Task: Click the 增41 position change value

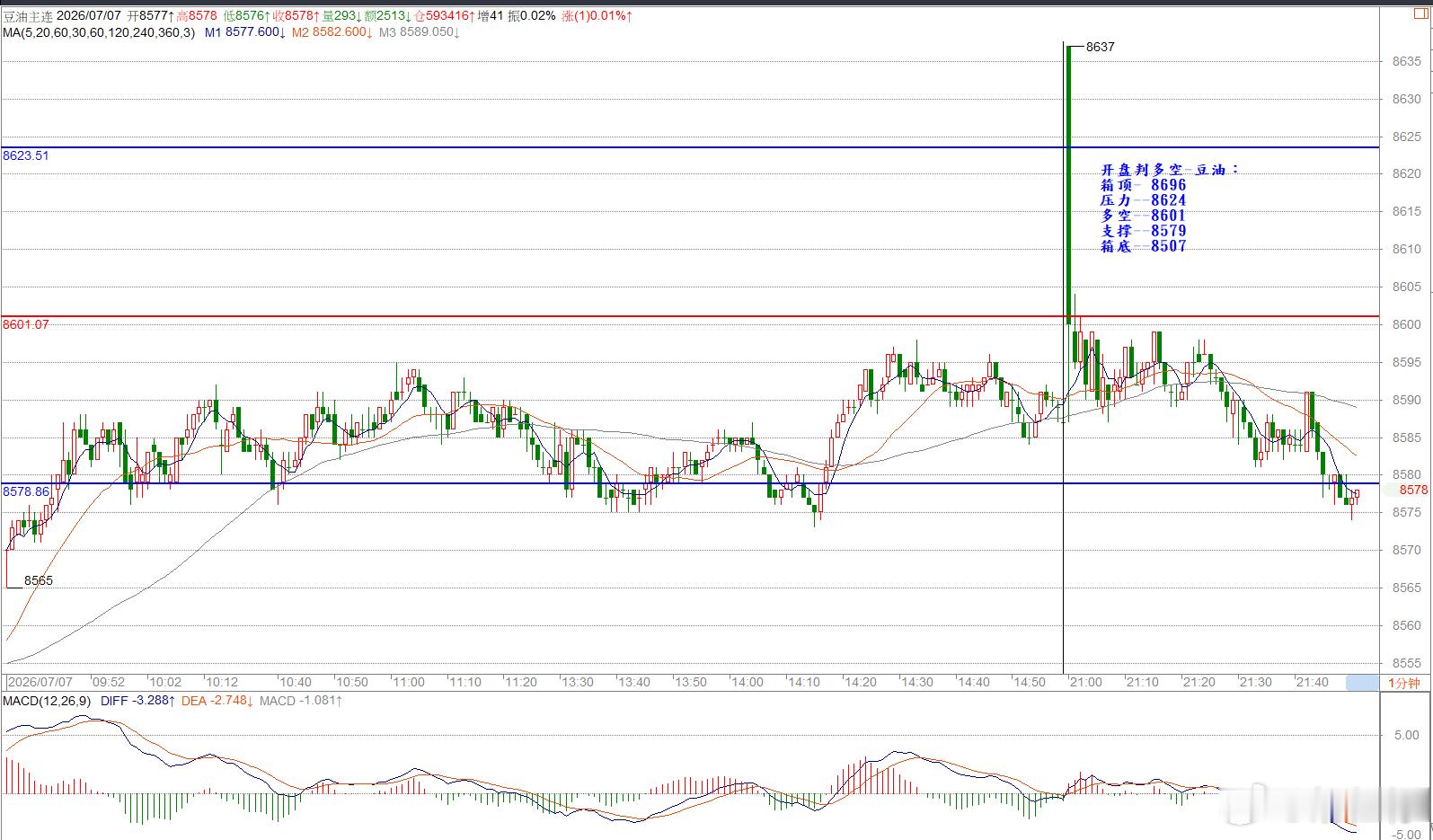Action: click(491, 16)
